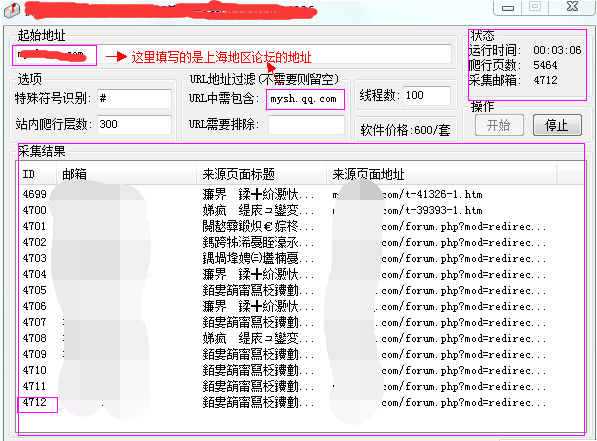Image resolution: width=597 pixels, height=441 pixels.
Task: Focus the 站内爬行层数 field with 300
Action: coord(134,125)
